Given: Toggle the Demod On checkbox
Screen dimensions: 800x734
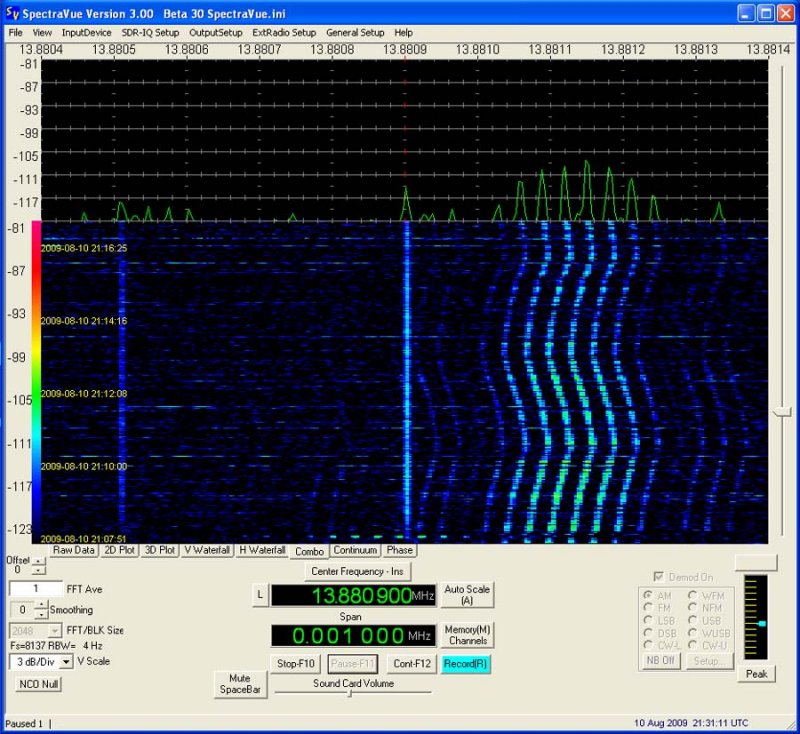Looking at the screenshot, I should click(659, 577).
